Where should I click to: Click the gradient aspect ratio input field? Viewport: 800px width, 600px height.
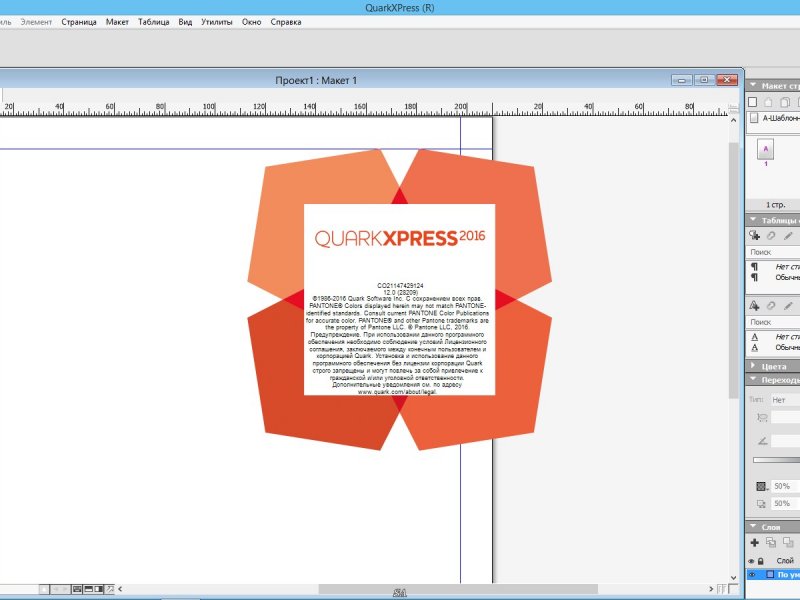786,418
